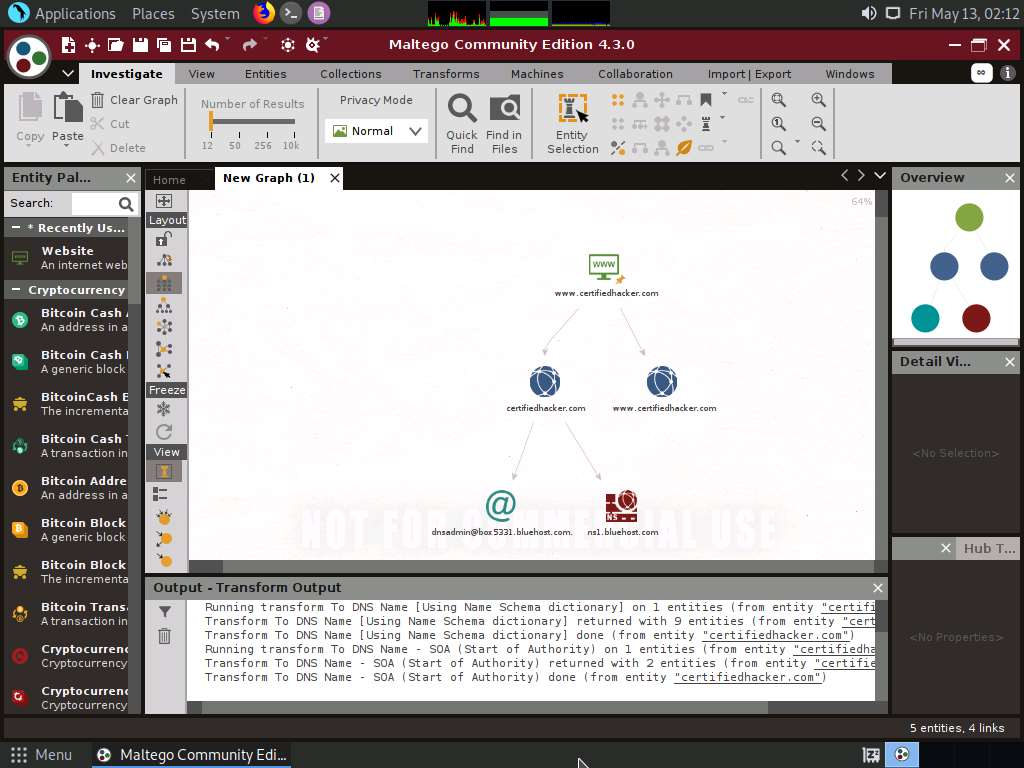1024x768 pixels.
Task: Click the Entity Palette search field
Action: click(x=94, y=204)
